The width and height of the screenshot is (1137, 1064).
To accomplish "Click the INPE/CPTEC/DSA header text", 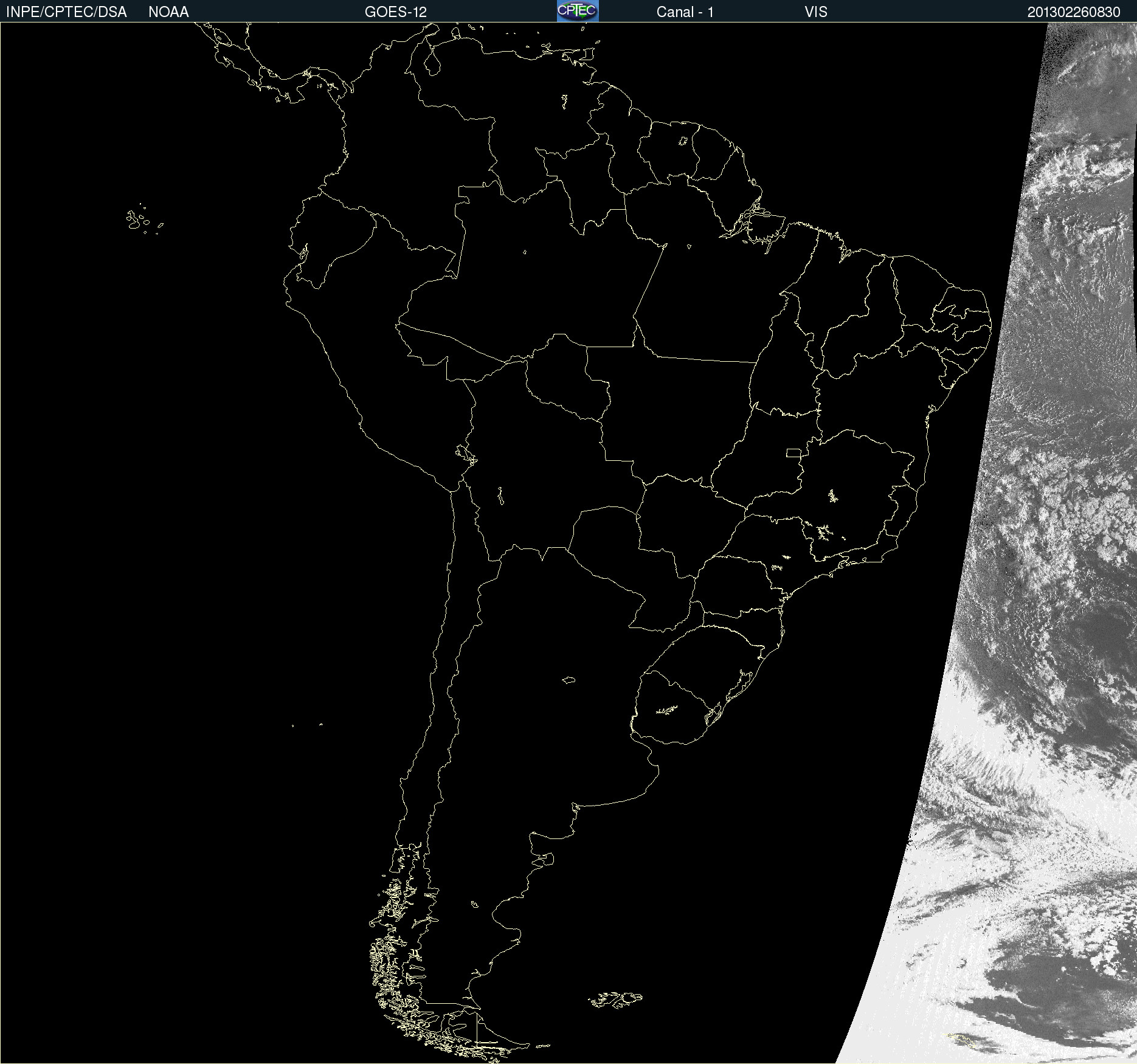I will point(66,12).
